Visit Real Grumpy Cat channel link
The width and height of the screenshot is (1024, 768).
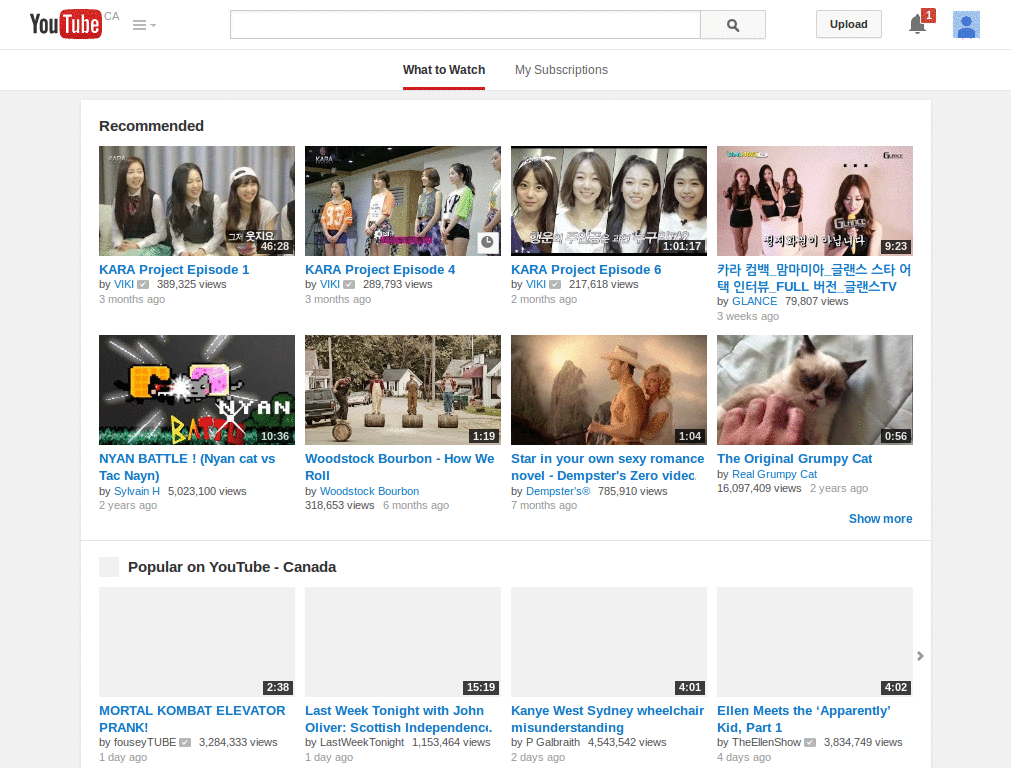tap(774, 474)
